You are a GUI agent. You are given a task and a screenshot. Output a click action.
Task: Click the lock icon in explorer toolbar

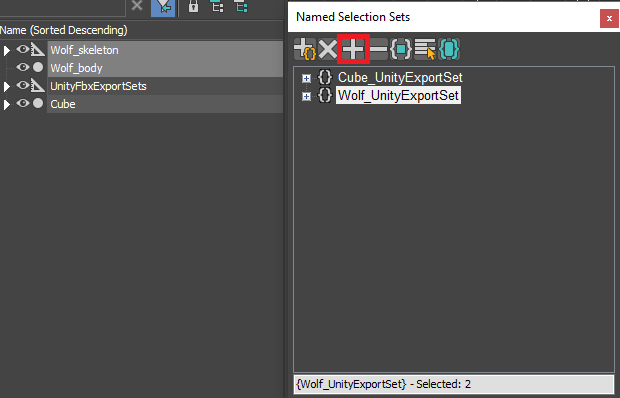pyautogui.click(x=193, y=6)
